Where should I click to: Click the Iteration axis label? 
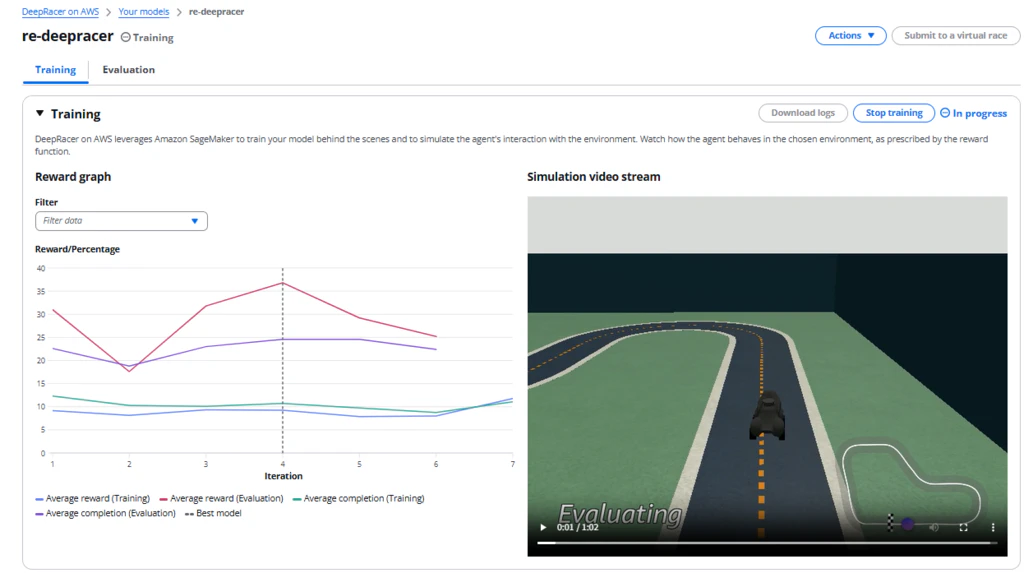[x=283, y=476]
